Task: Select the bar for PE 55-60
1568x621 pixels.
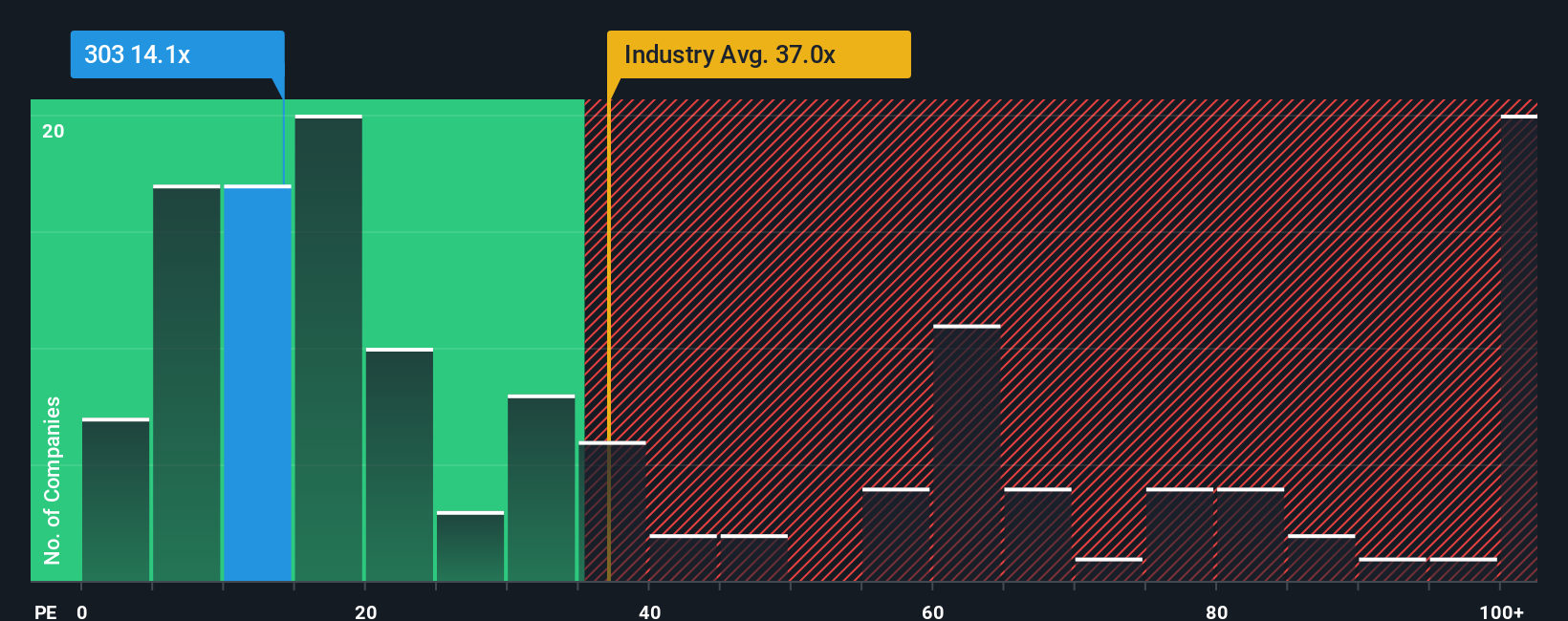Action: tap(896, 535)
